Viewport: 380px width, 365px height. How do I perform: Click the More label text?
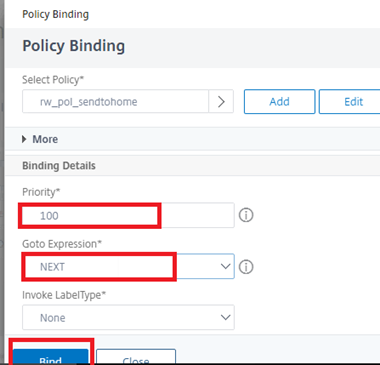(45, 139)
